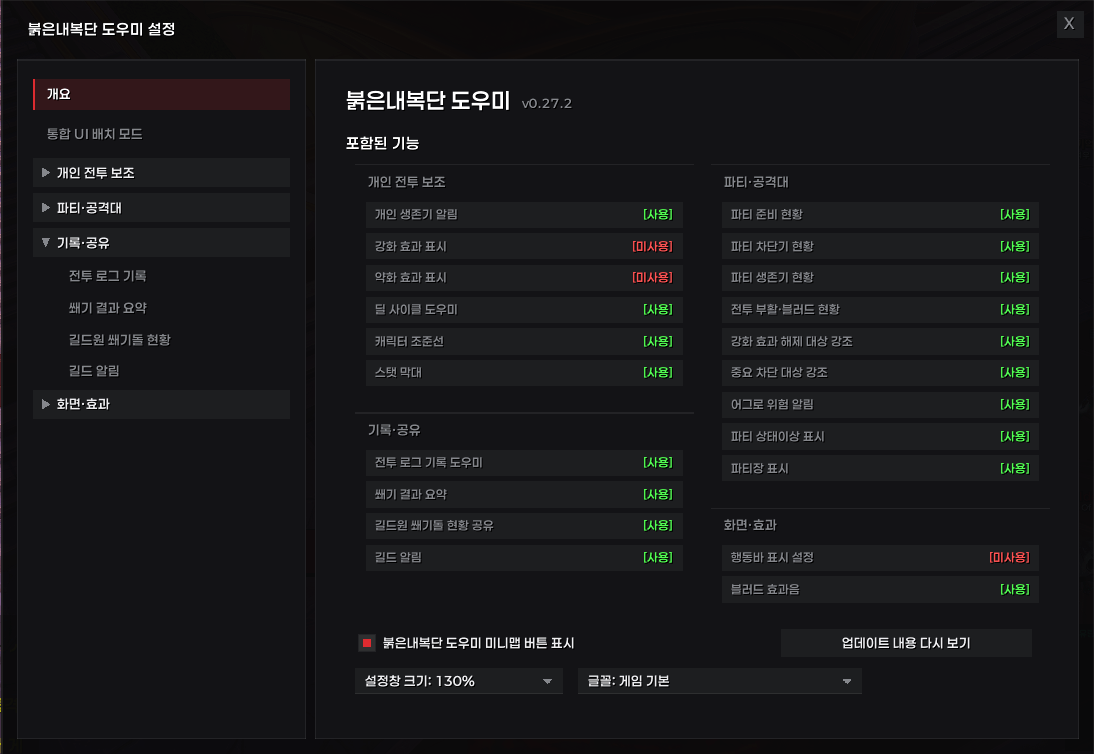The height and width of the screenshot is (754, 1094).
Task: Click the 파티 차단기 현황 row
Action: click(x=880, y=247)
